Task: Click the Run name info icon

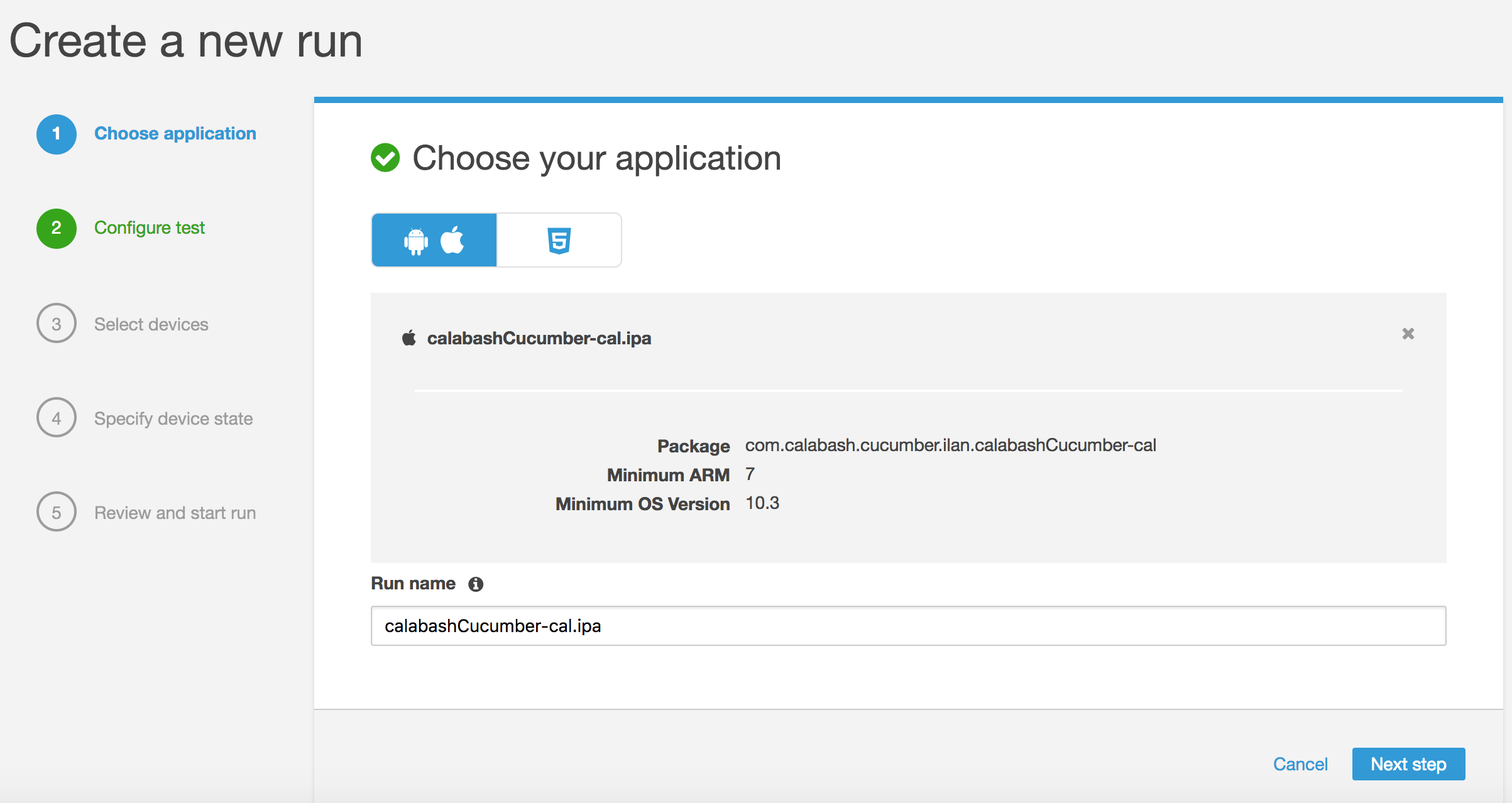Action: pyautogui.click(x=476, y=584)
